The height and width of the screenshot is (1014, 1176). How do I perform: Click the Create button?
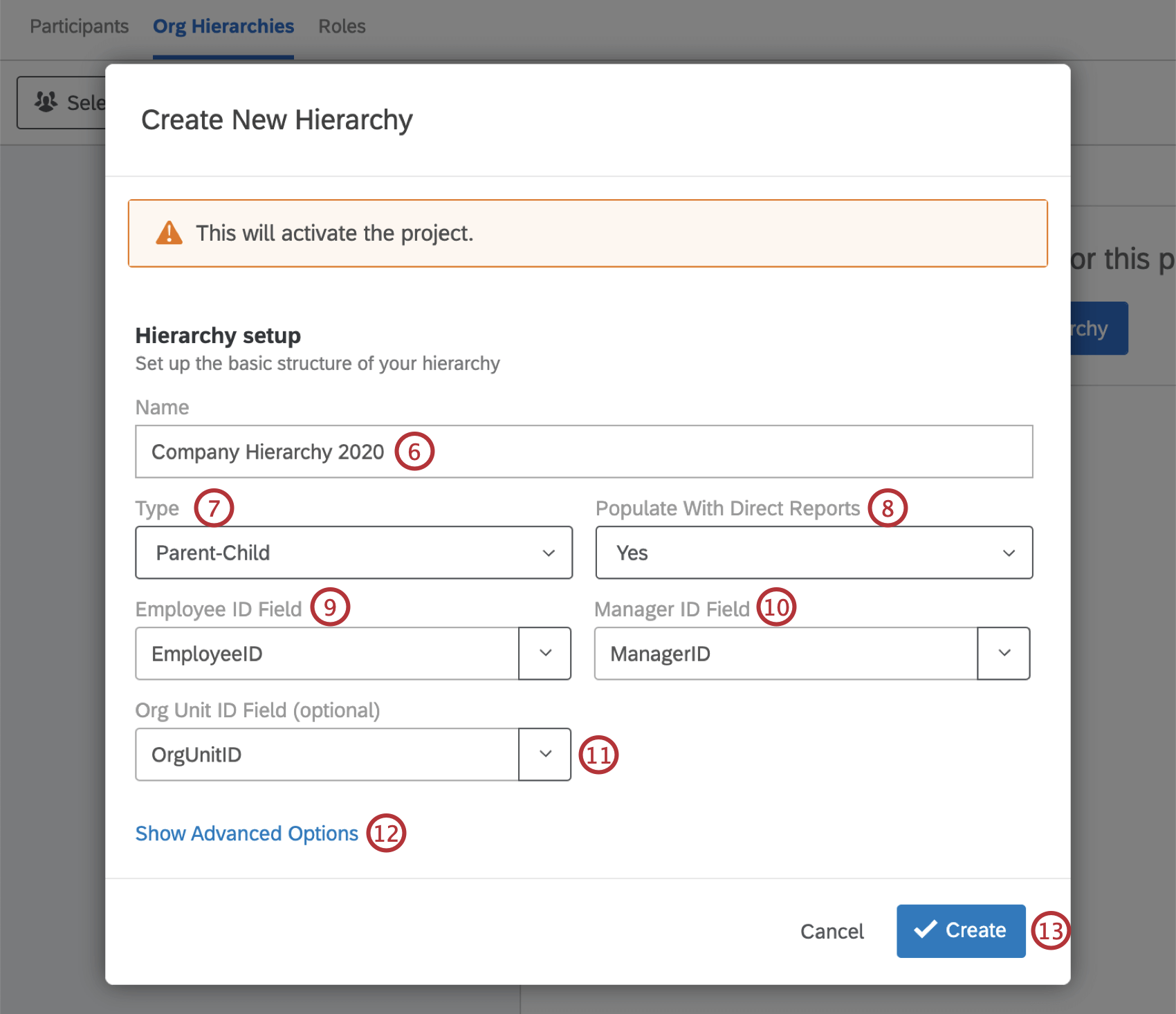[960, 930]
